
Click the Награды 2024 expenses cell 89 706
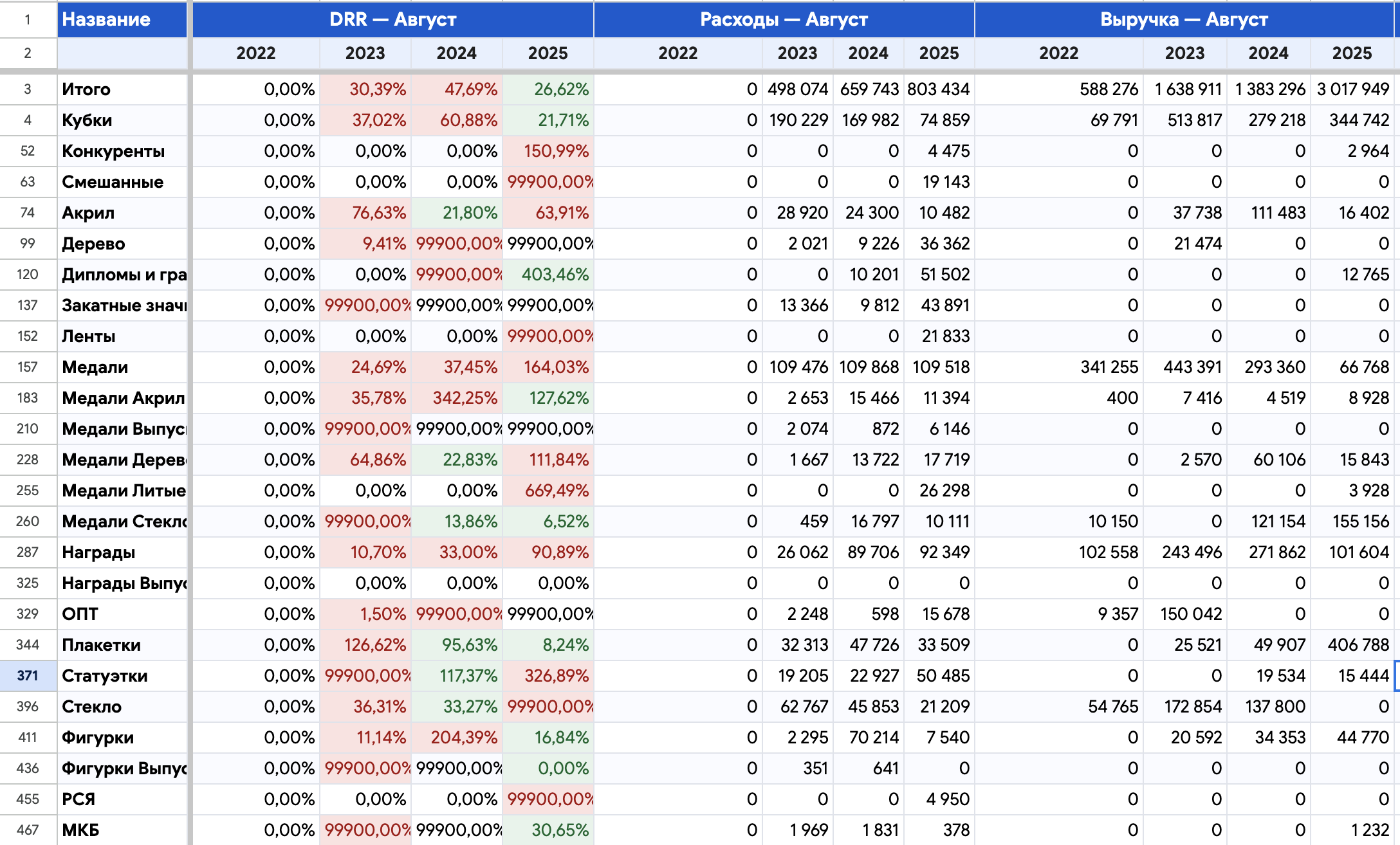coord(869,552)
